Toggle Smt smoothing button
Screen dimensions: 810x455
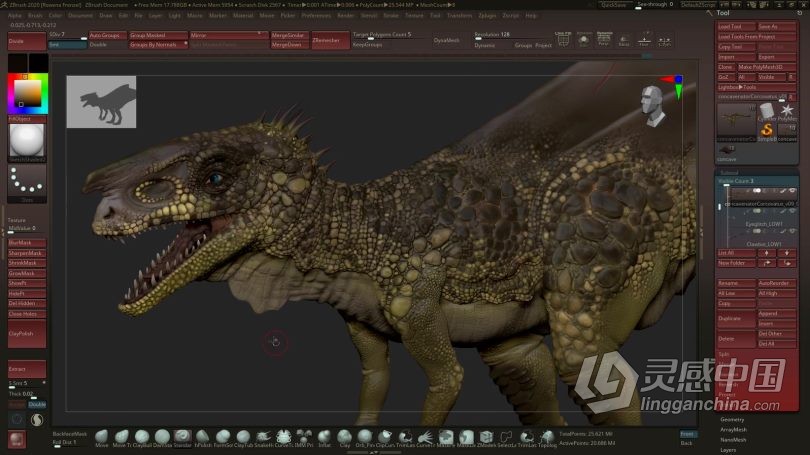67,45
